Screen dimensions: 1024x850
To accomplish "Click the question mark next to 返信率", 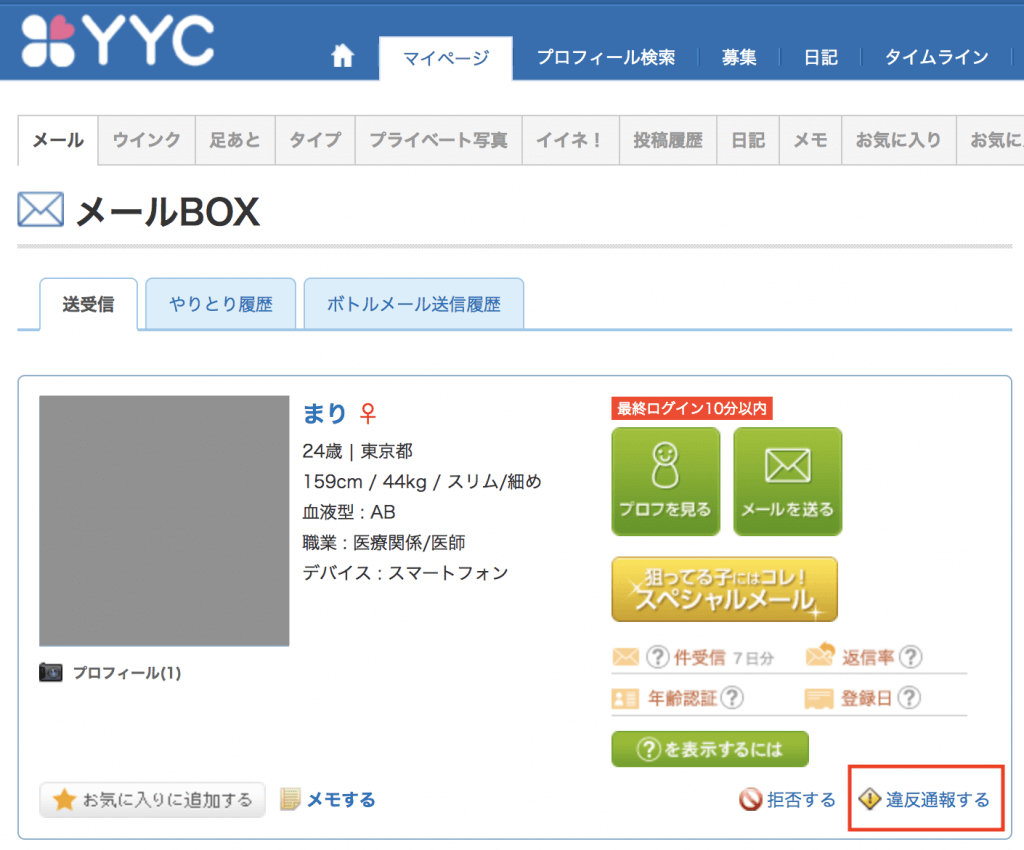I will coord(910,658).
